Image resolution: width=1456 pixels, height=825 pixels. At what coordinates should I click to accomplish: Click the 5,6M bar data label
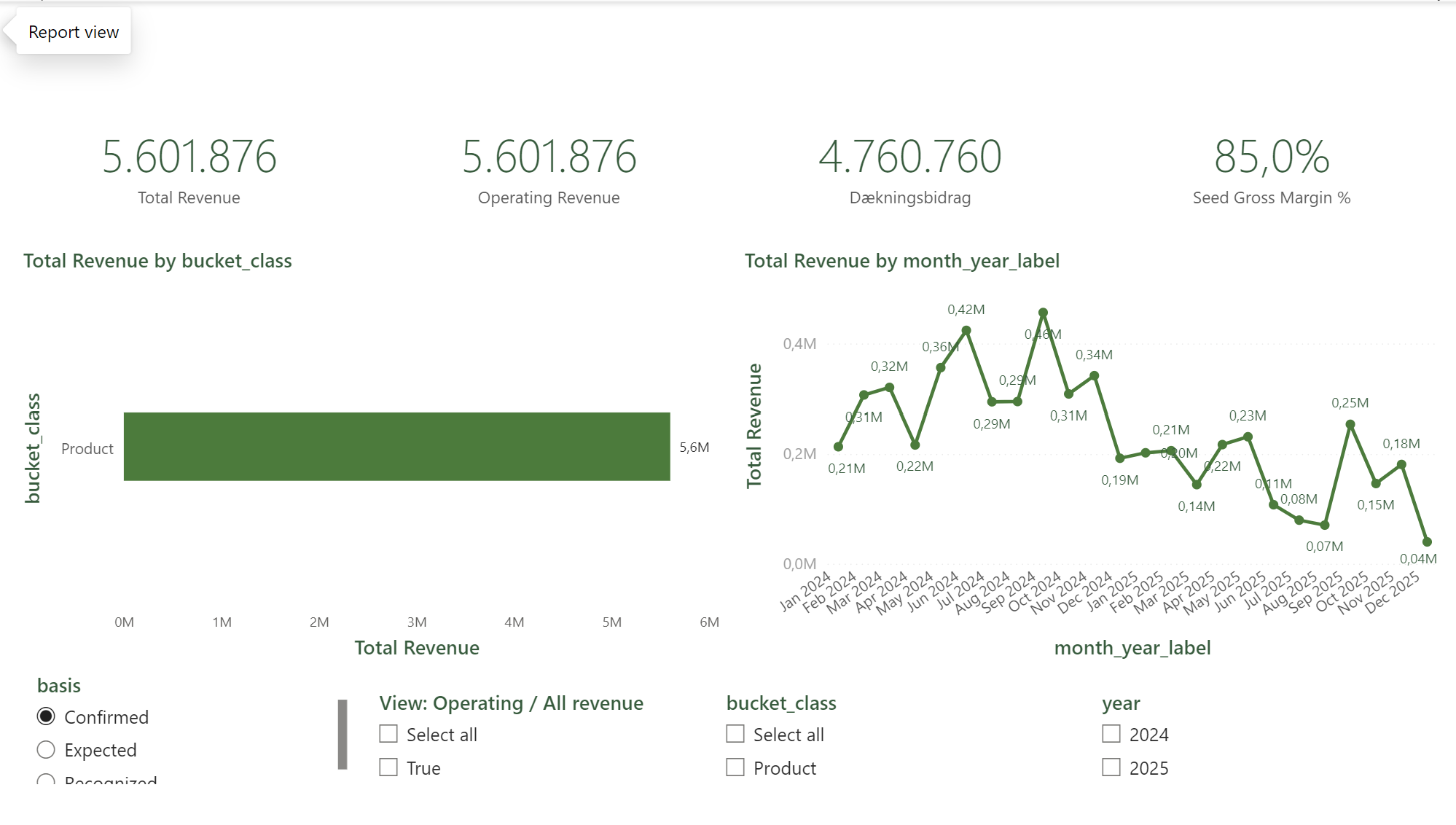pos(694,447)
